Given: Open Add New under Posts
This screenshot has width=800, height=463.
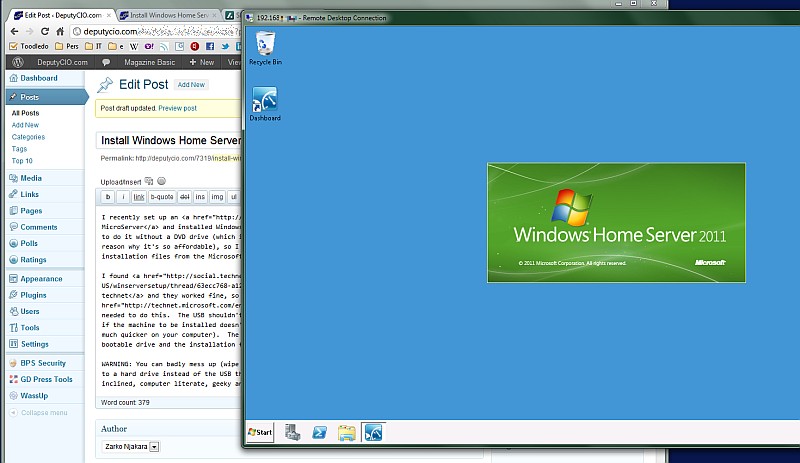Looking at the screenshot, I should 26,125.
